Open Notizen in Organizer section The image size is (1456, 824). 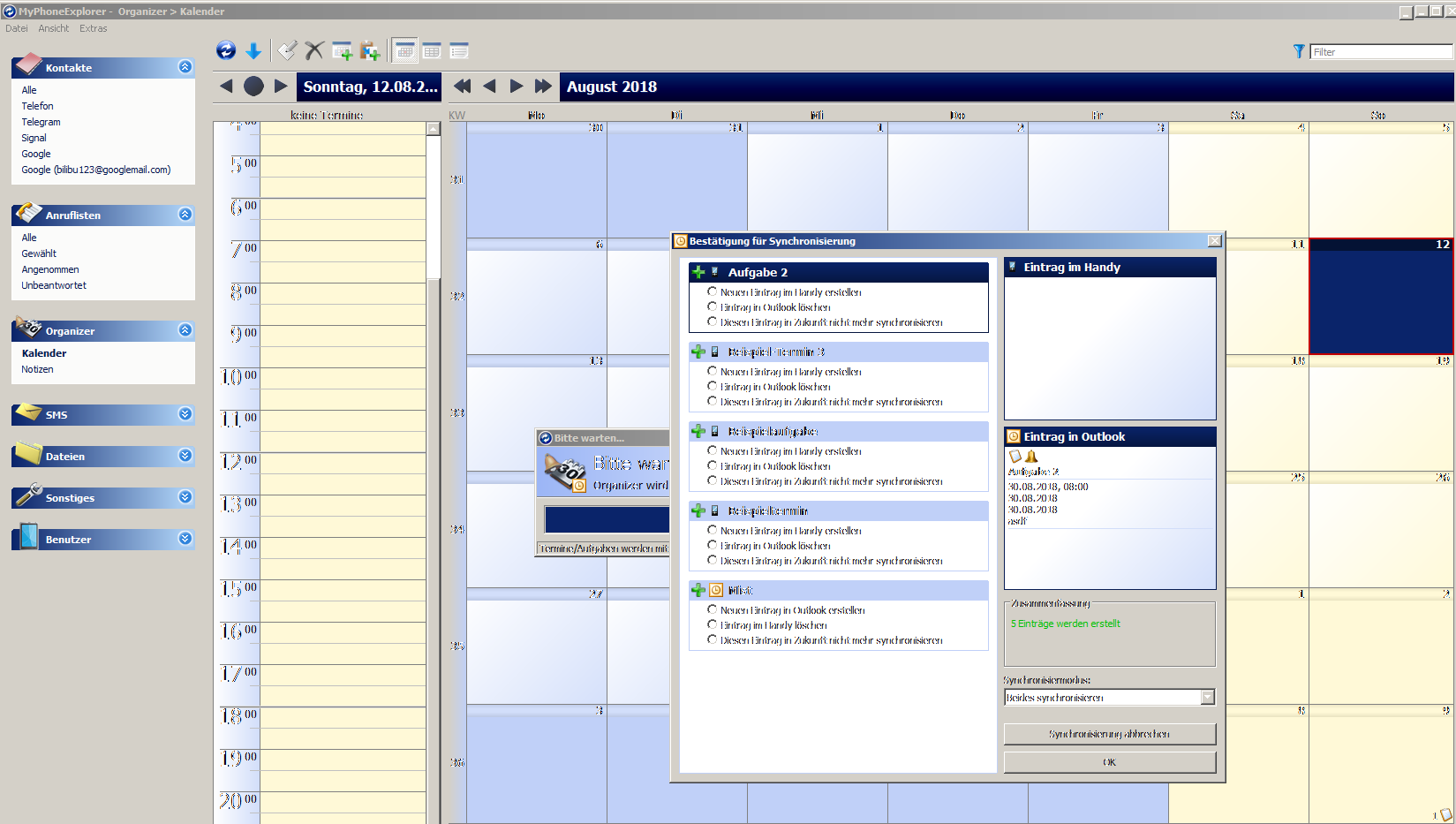click(37, 369)
